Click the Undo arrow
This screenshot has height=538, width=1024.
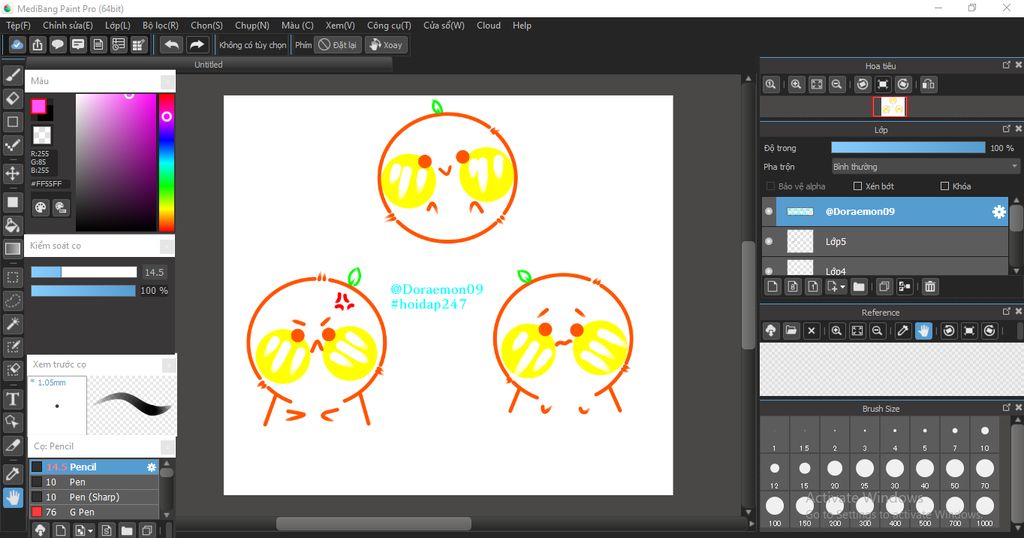pos(172,44)
